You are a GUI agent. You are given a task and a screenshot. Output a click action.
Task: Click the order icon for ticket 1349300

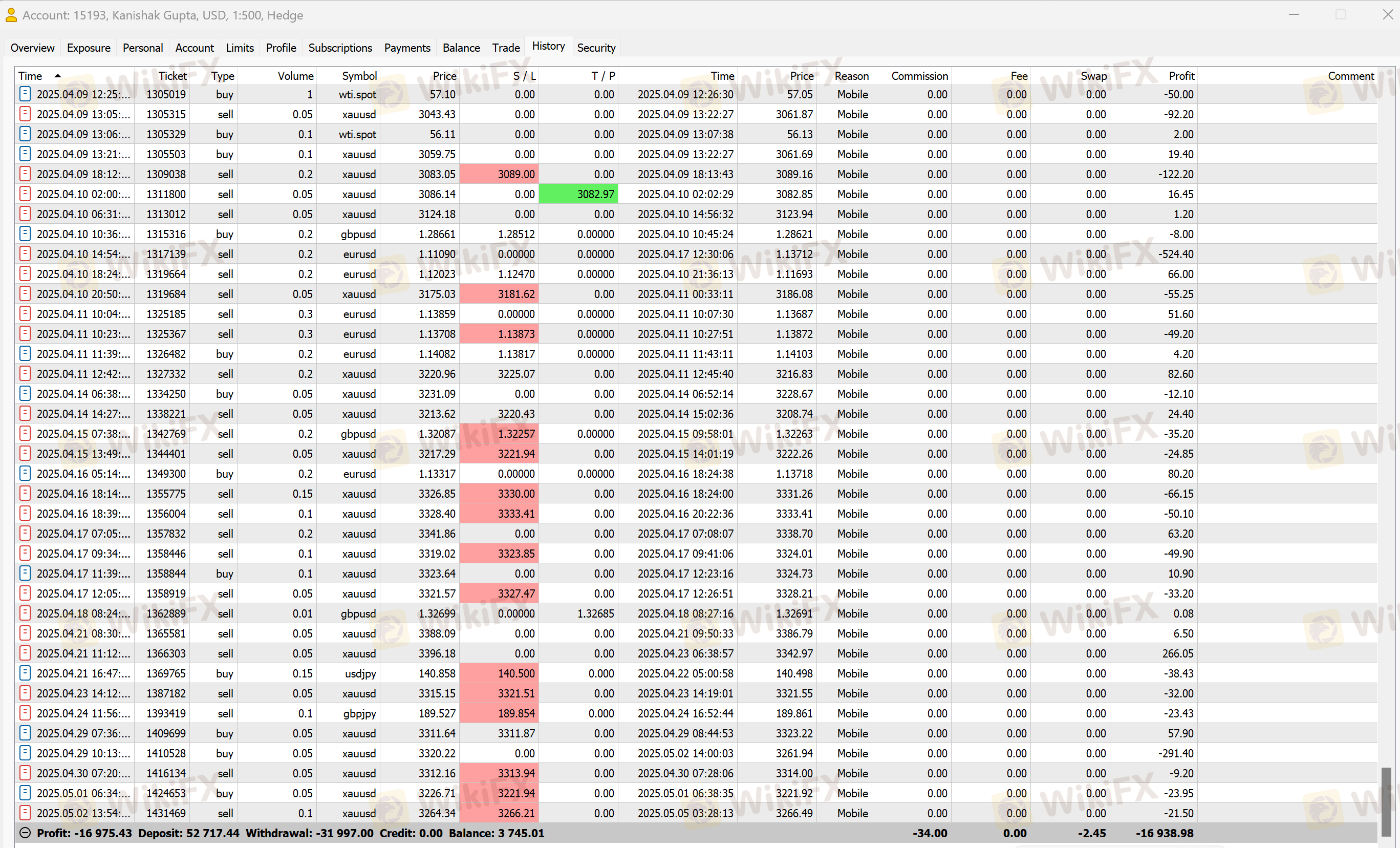pyautogui.click(x=25, y=474)
